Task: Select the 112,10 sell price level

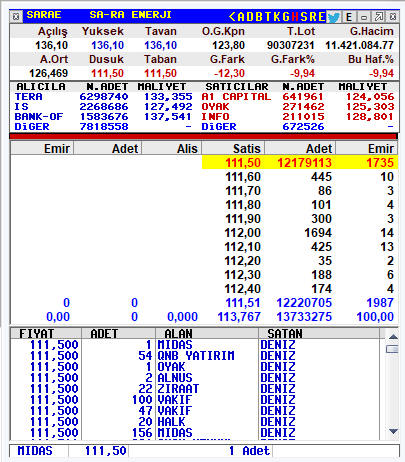Action: tap(243, 247)
